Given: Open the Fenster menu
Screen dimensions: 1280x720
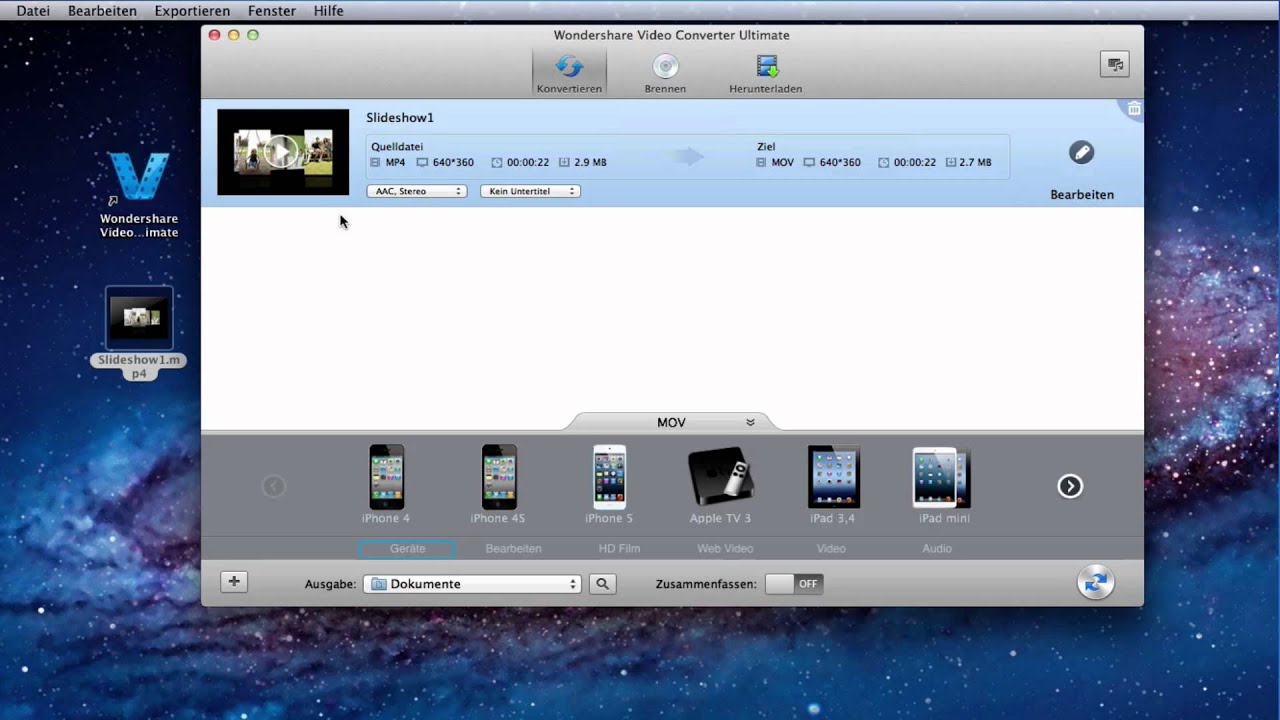Looking at the screenshot, I should [x=272, y=11].
